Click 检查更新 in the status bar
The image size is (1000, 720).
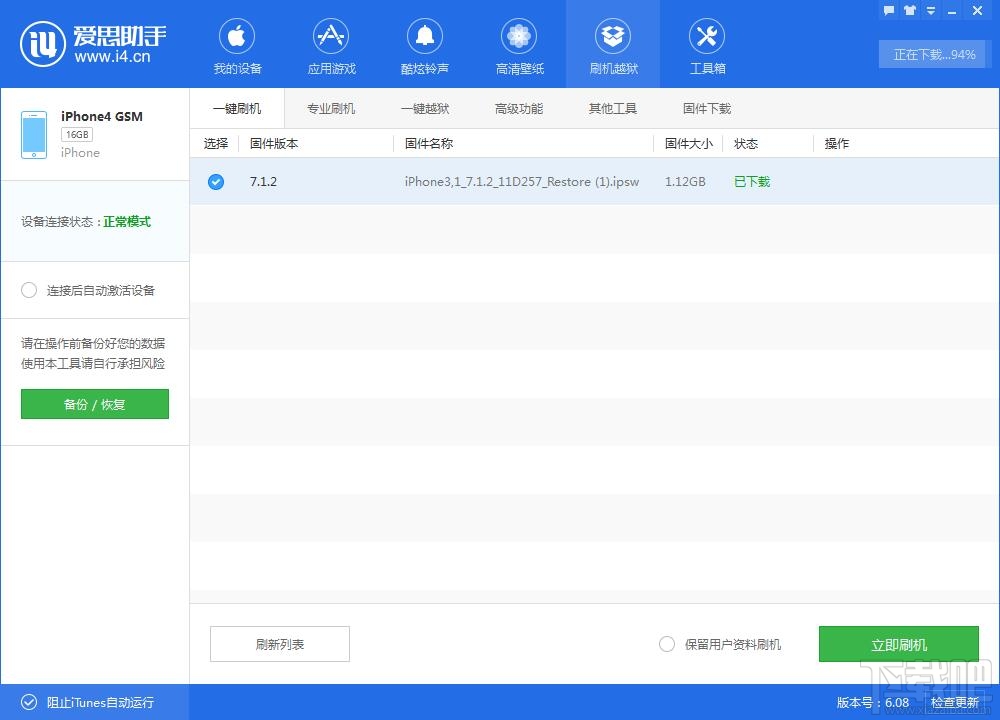(x=955, y=702)
